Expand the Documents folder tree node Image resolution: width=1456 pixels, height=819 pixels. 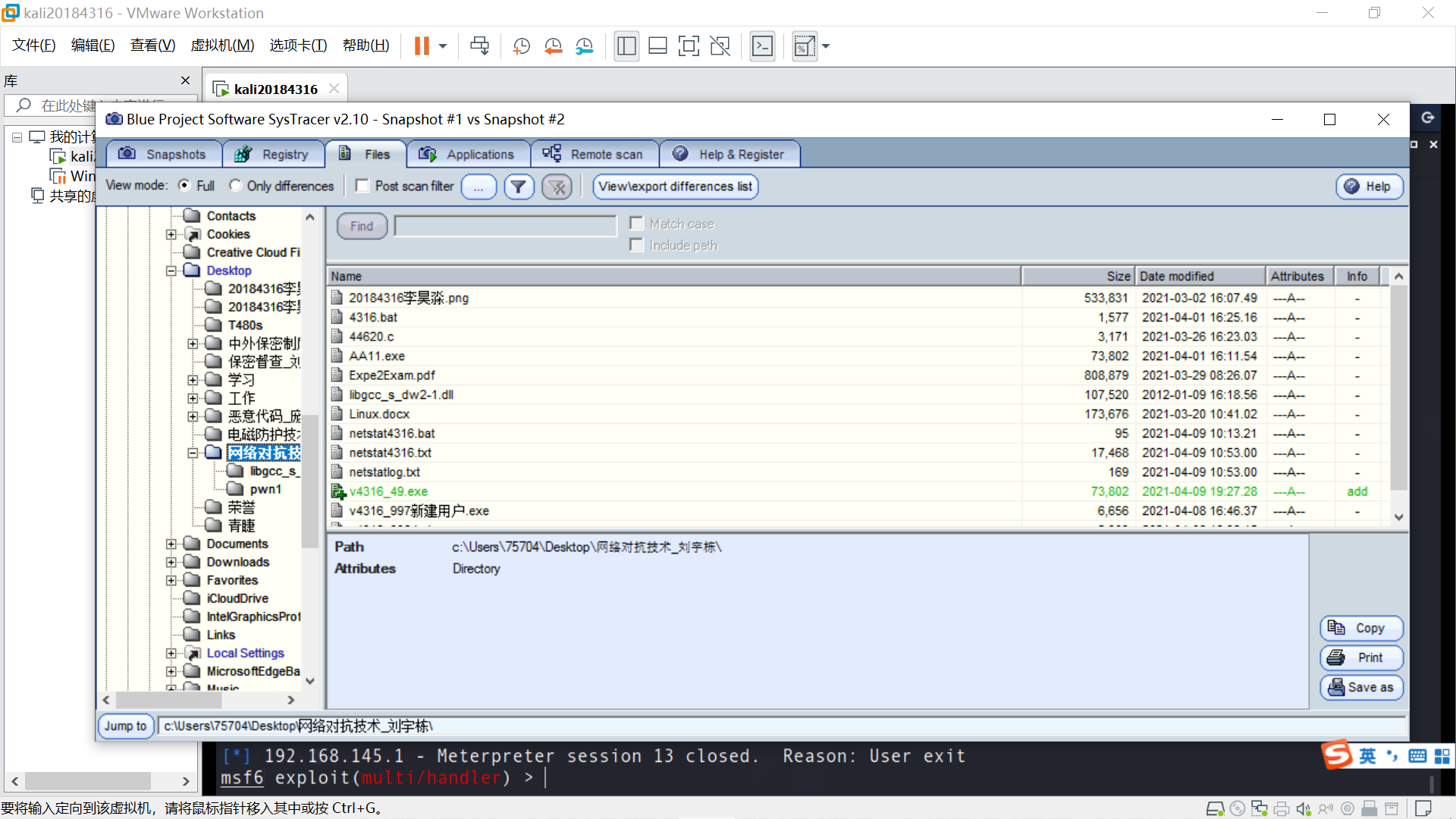pyautogui.click(x=171, y=544)
